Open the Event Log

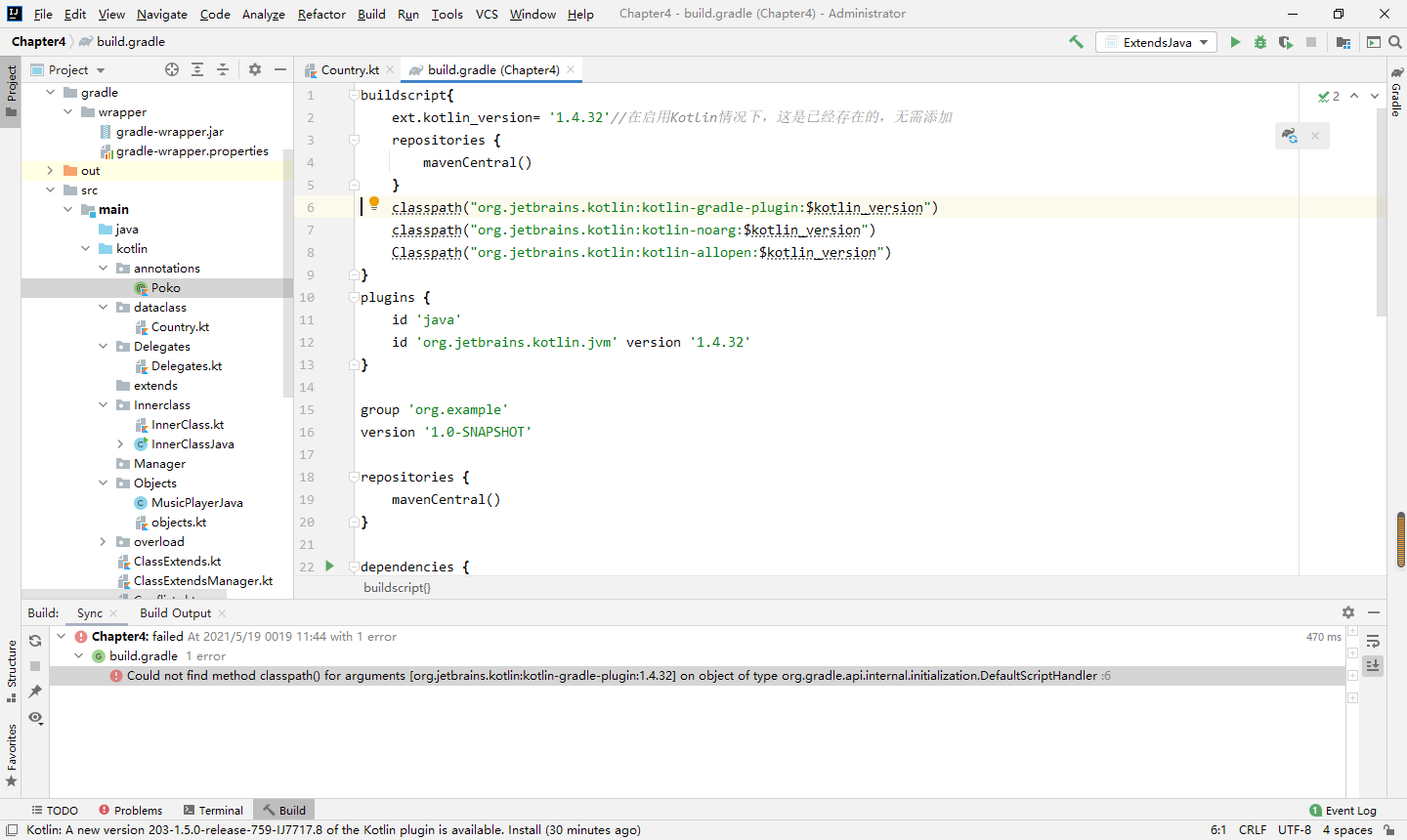coord(1343,810)
